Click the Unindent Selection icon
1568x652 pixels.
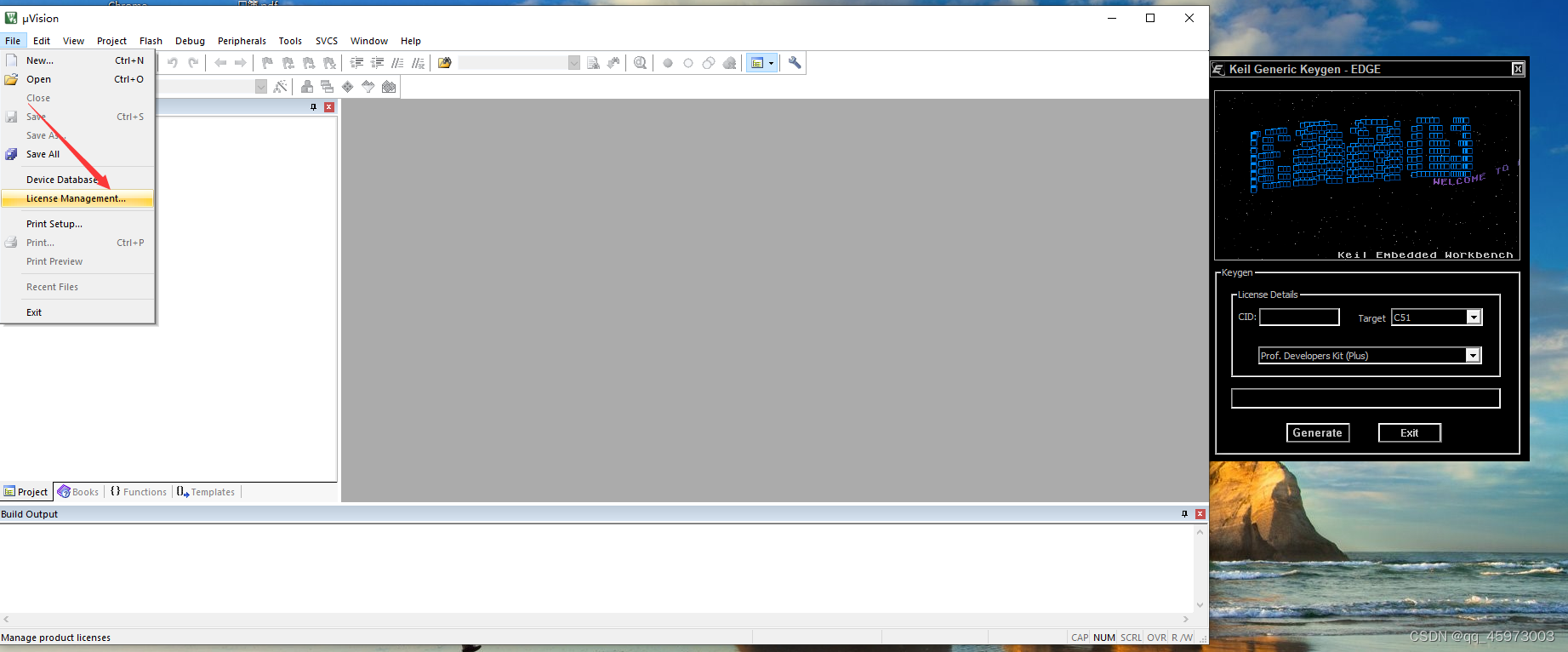[x=377, y=63]
